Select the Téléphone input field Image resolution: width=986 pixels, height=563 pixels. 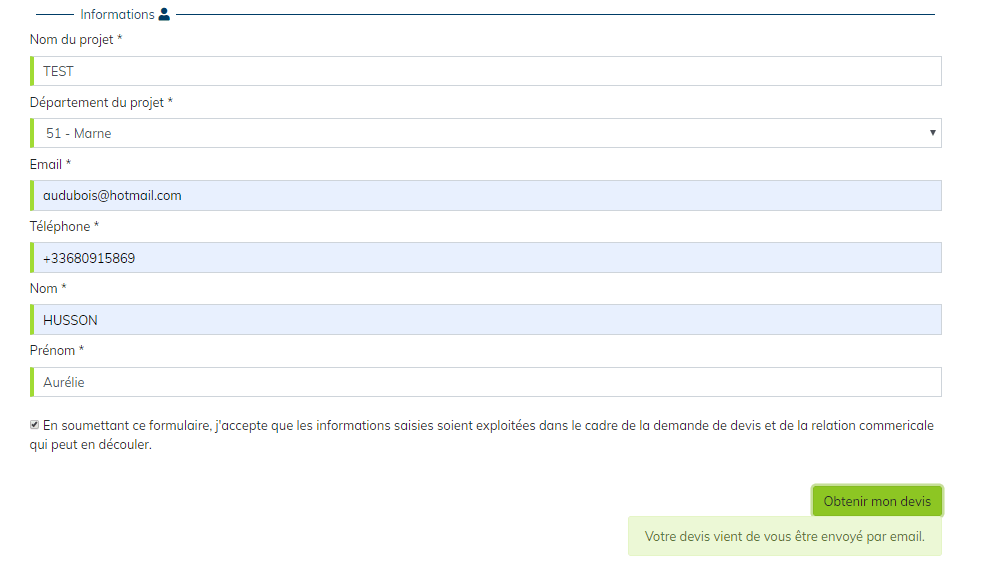click(x=486, y=258)
